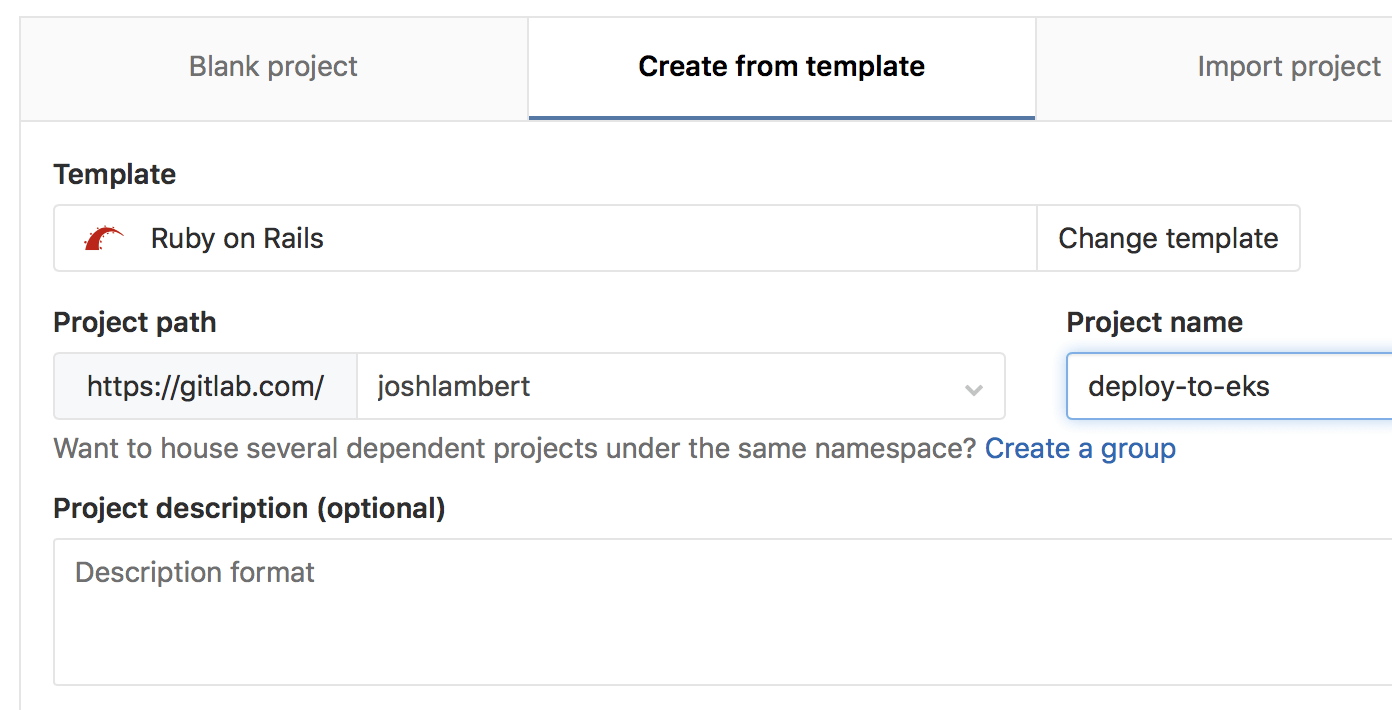Click the Change template button
Viewport: 1392px width, 710px height.
(1167, 238)
